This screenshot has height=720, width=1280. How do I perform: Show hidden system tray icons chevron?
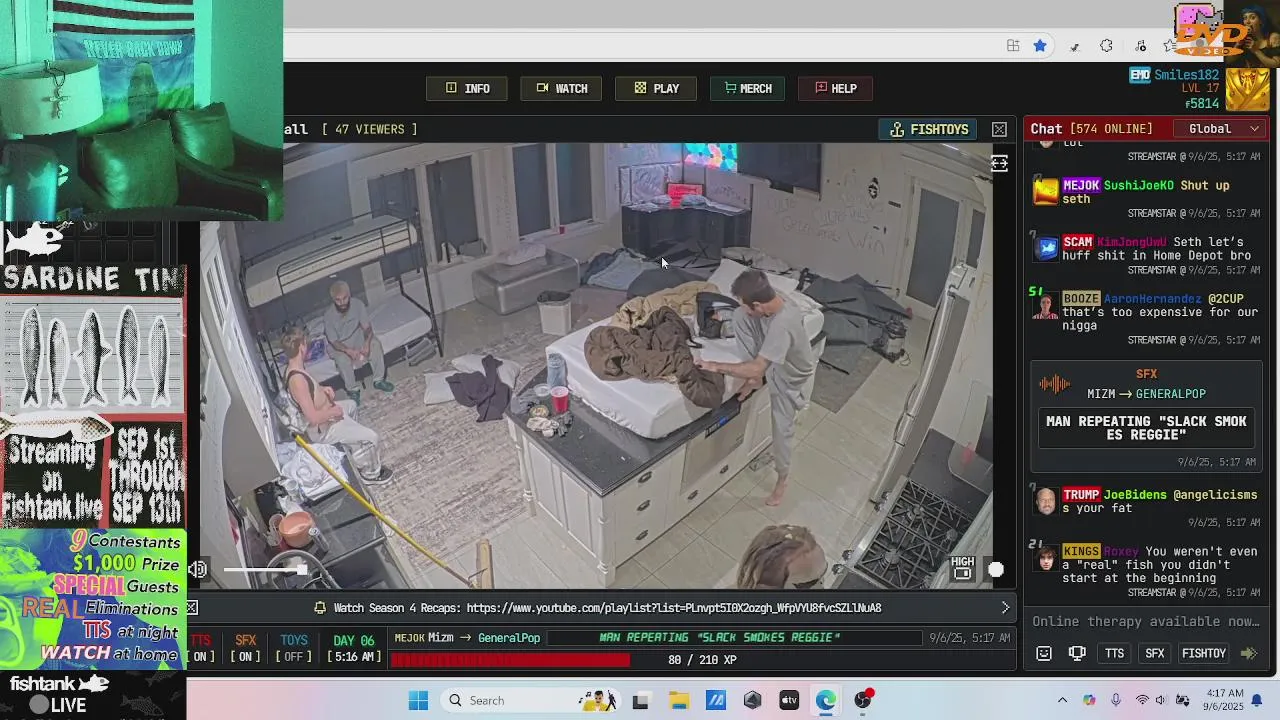click(x=1062, y=700)
